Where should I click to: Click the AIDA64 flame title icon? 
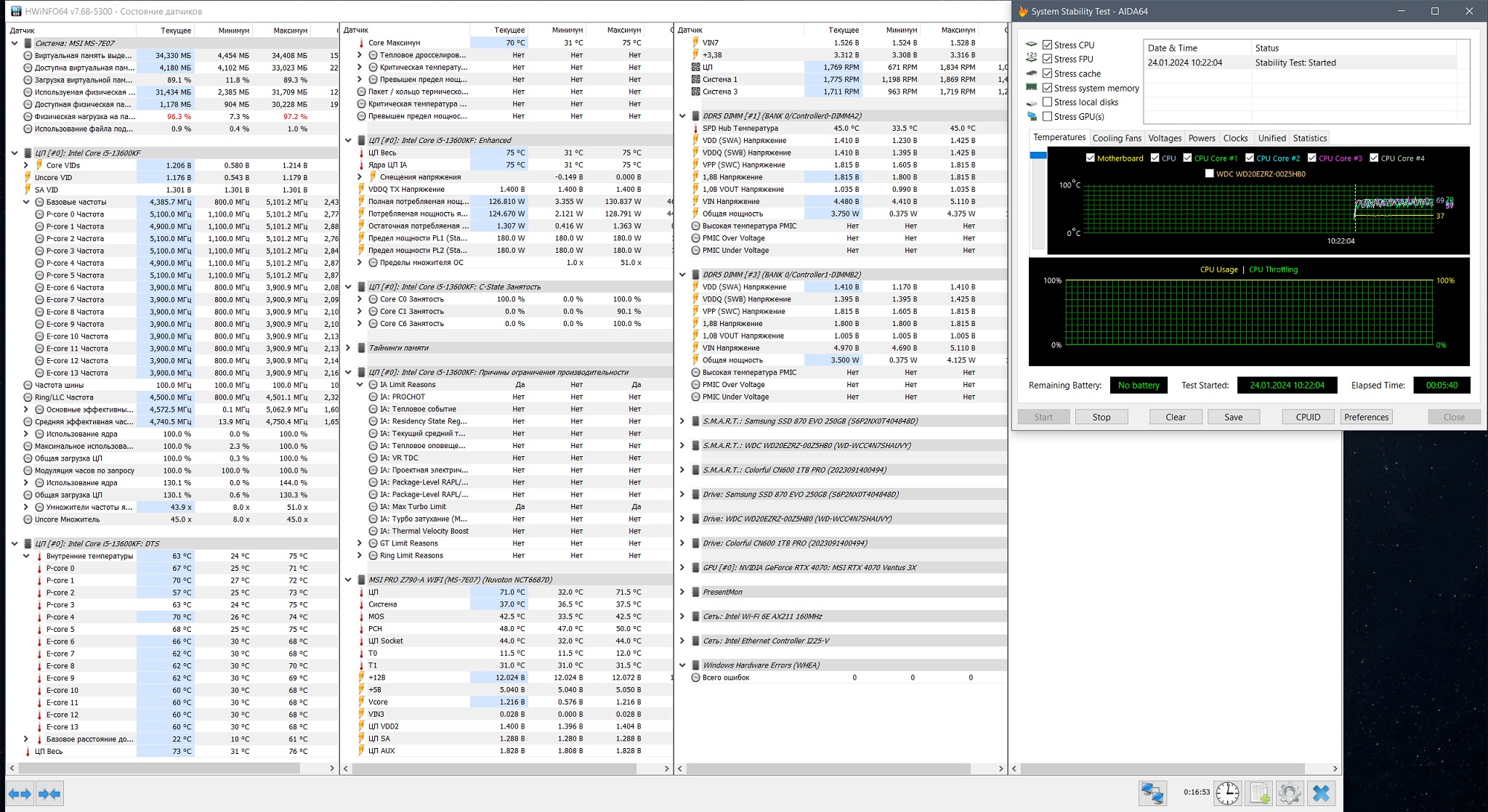pyautogui.click(x=1023, y=12)
